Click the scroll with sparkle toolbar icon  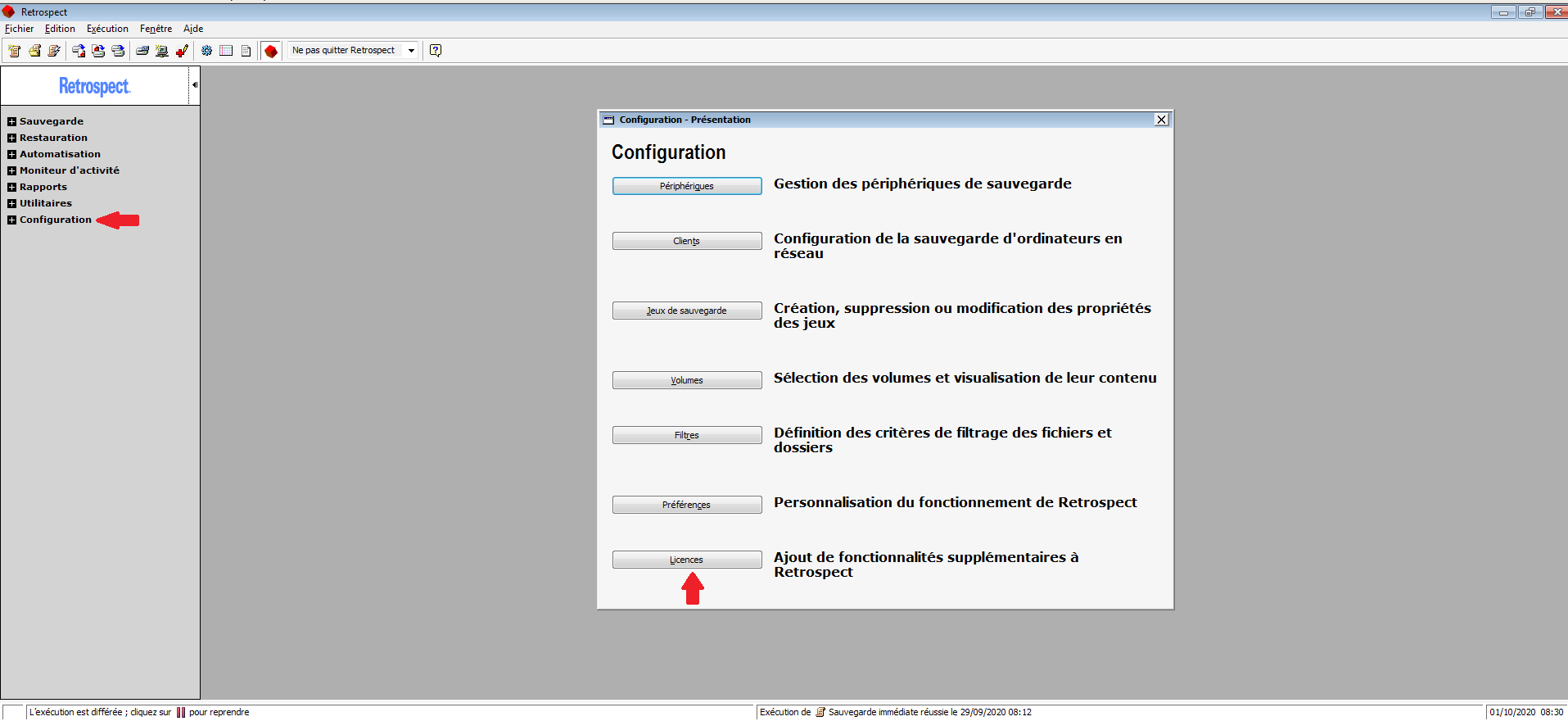(x=15, y=51)
